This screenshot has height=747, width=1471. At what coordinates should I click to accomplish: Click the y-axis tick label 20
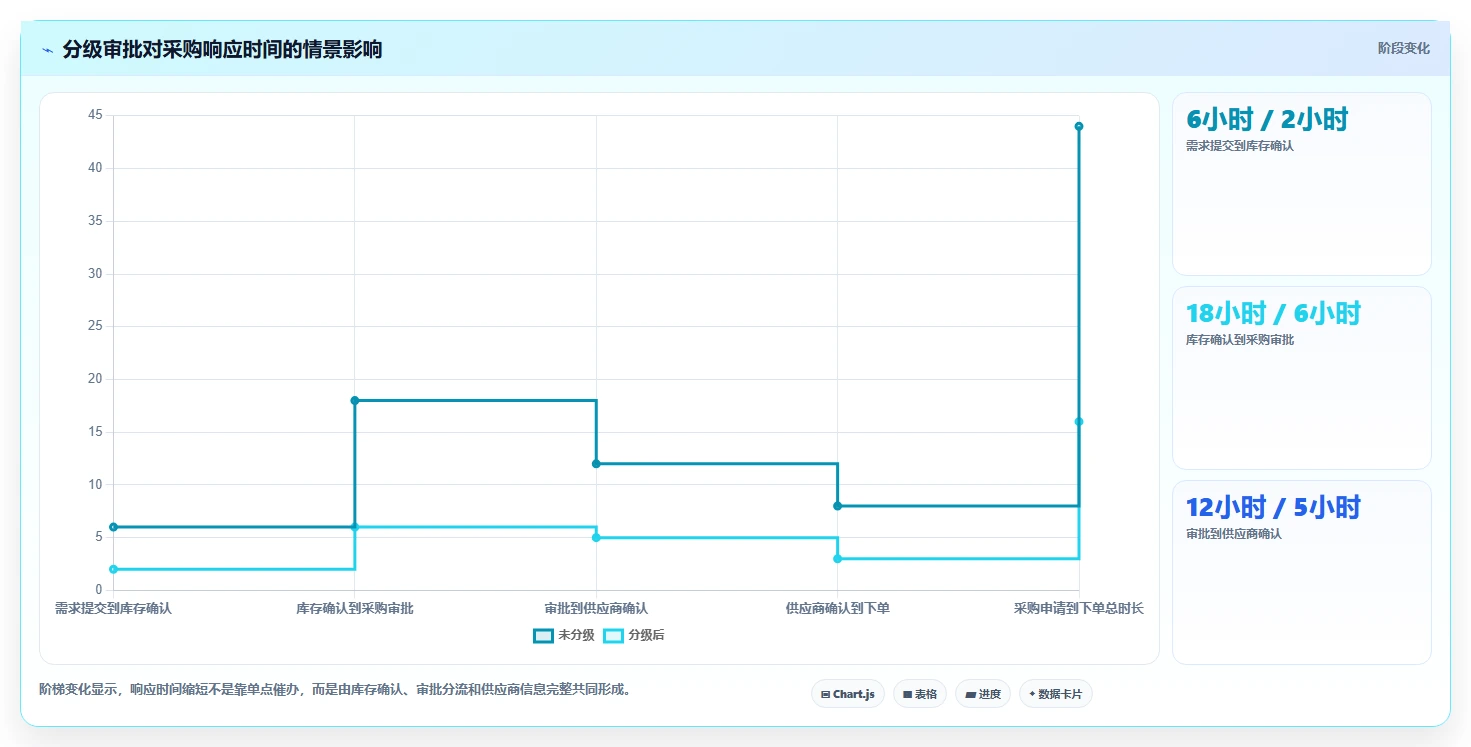click(x=95, y=379)
